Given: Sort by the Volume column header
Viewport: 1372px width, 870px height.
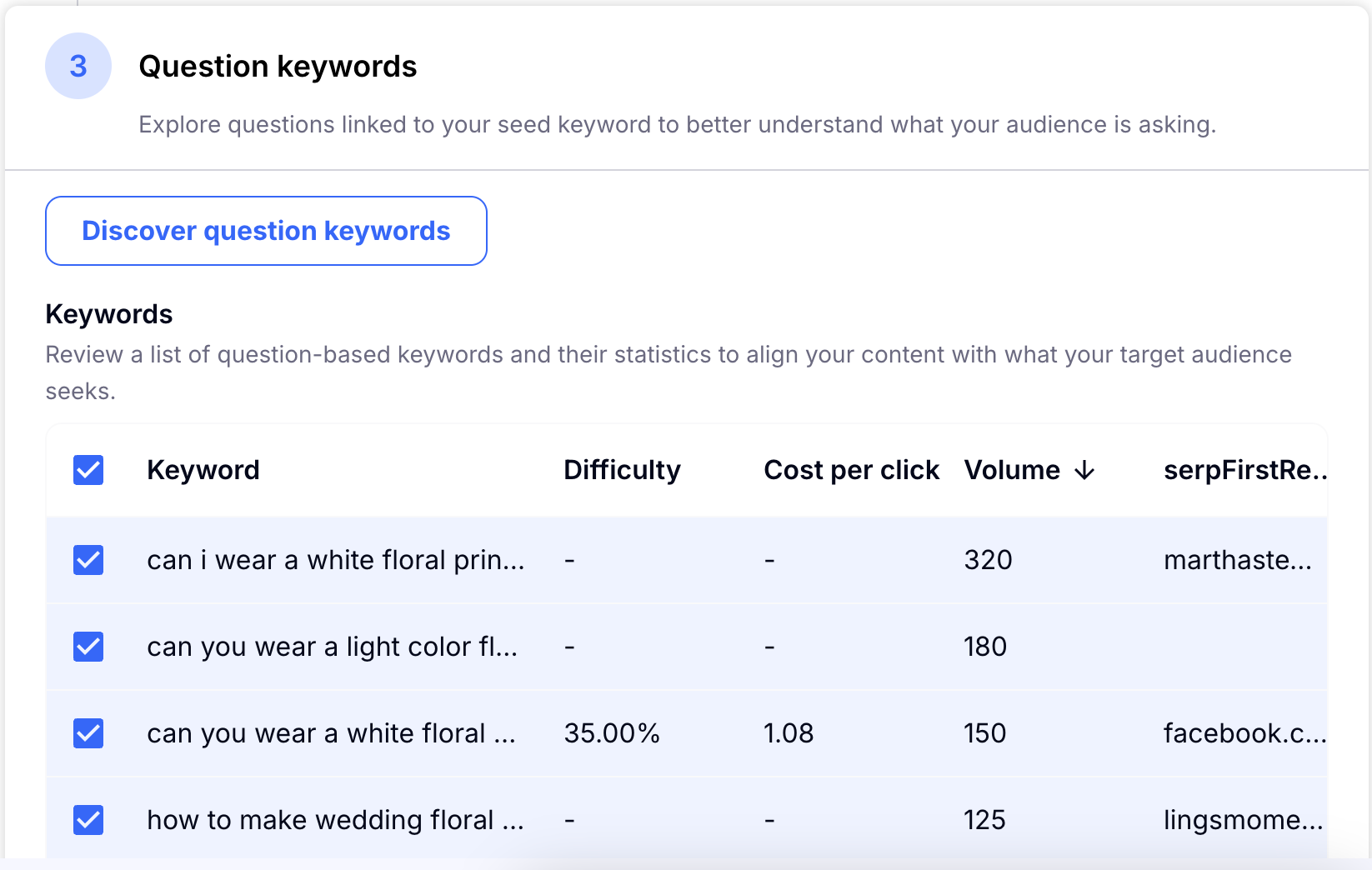Looking at the screenshot, I should coord(1012,470).
